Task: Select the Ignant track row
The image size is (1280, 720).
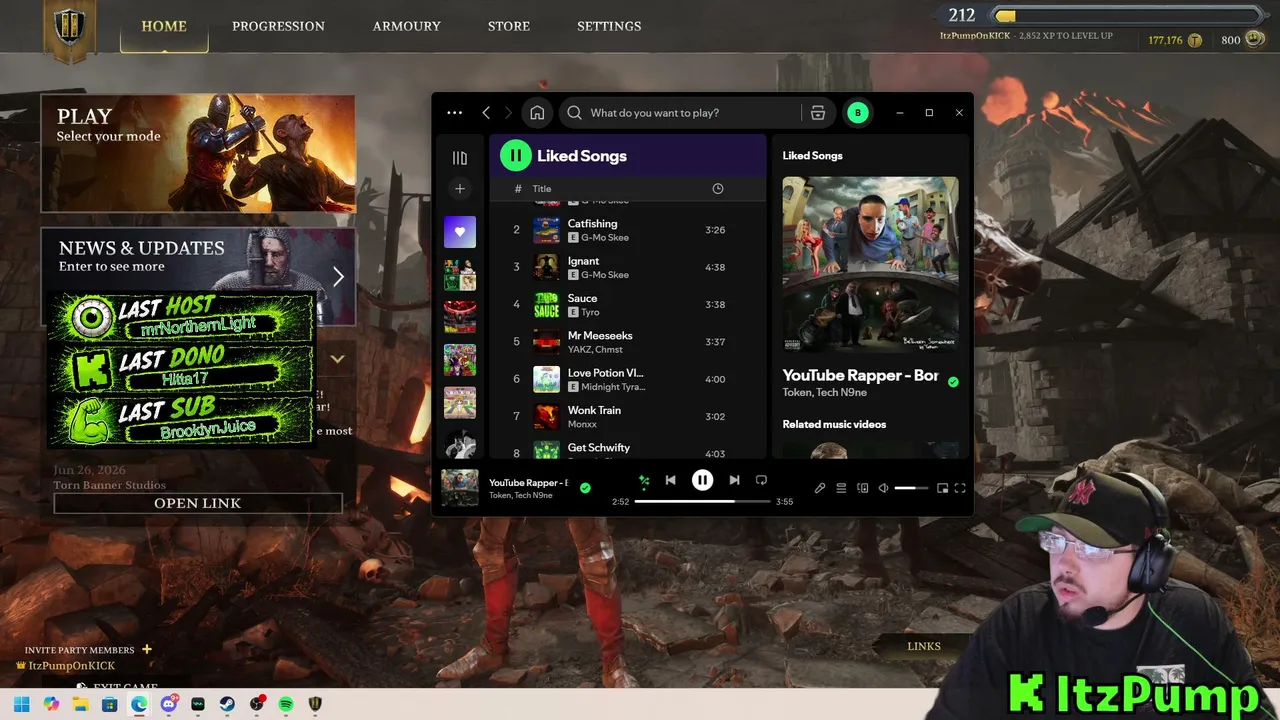Action: coord(628,267)
